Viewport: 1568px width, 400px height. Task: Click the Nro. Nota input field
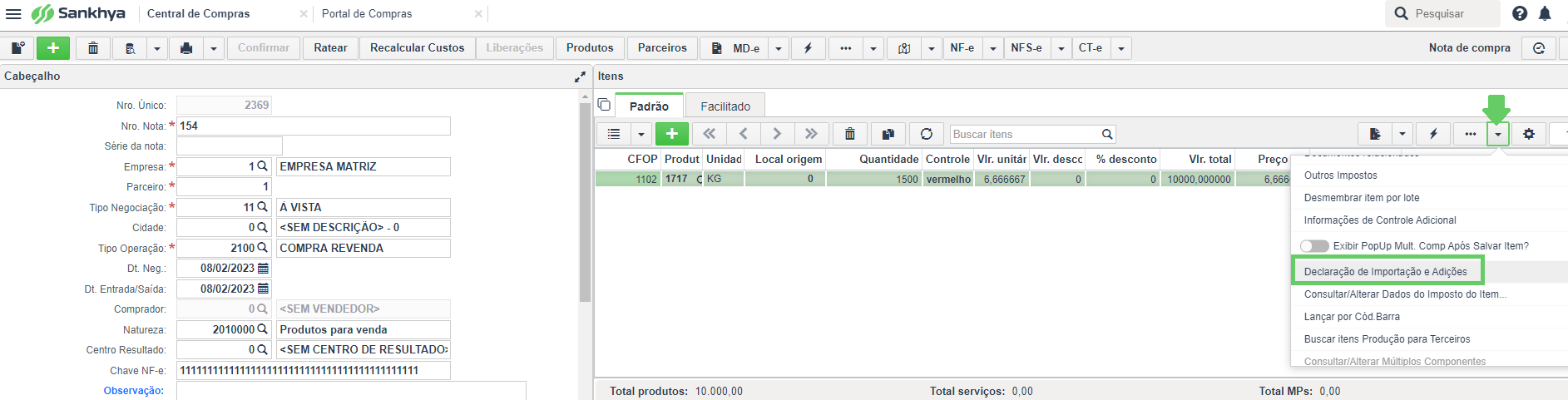click(x=314, y=126)
